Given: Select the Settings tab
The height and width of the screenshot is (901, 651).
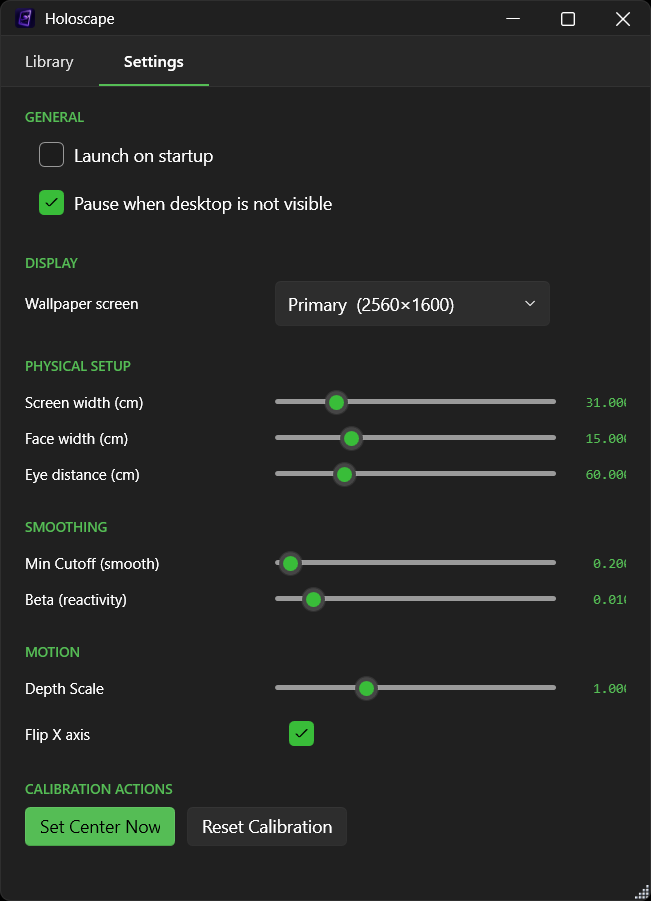Looking at the screenshot, I should 153,61.
